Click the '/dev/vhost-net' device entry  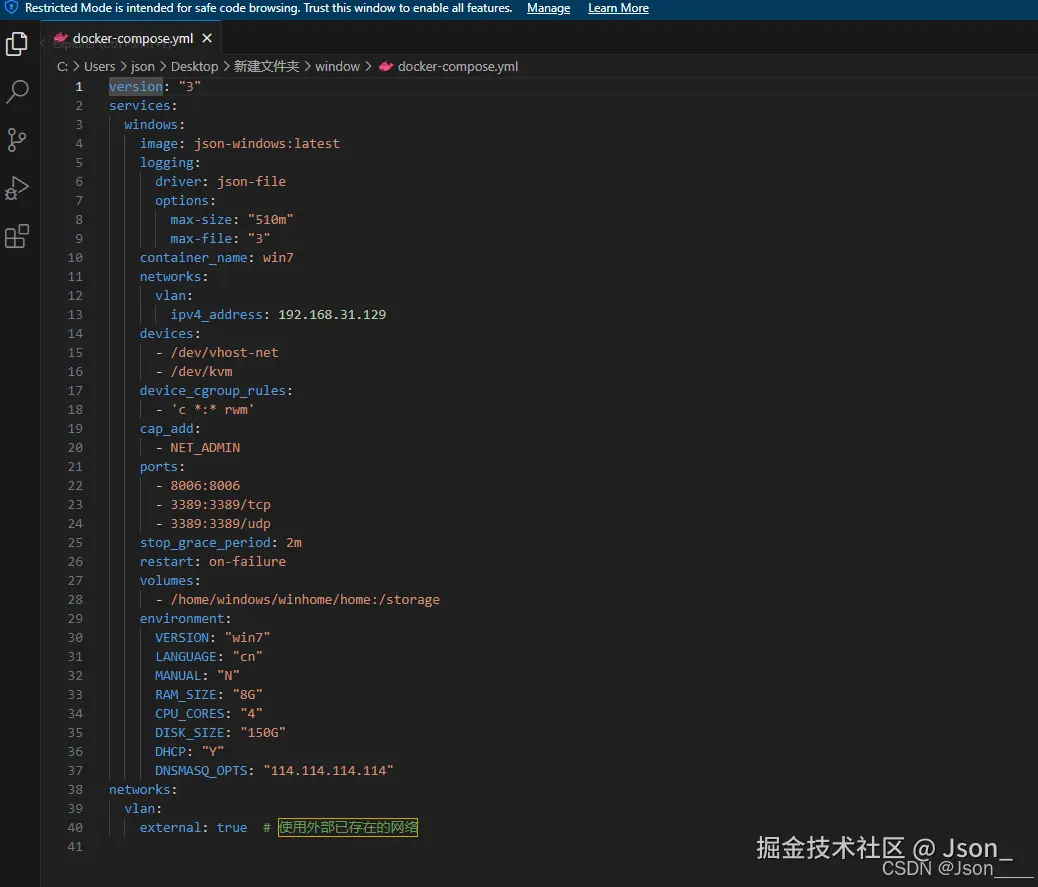tap(224, 353)
